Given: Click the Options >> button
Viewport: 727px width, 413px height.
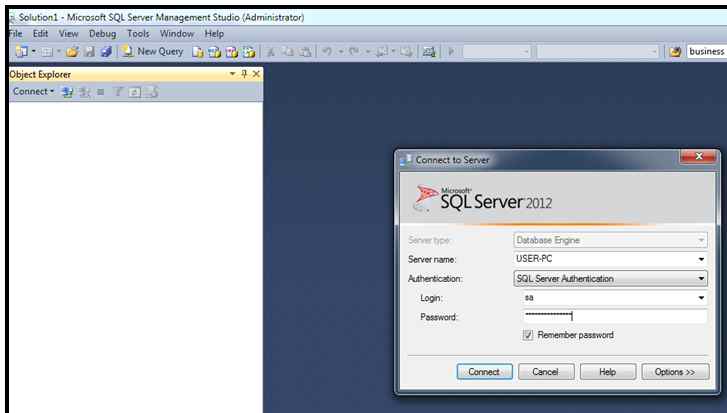Looking at the screenshot, I should pyautogui.click(x=676, y=372).
